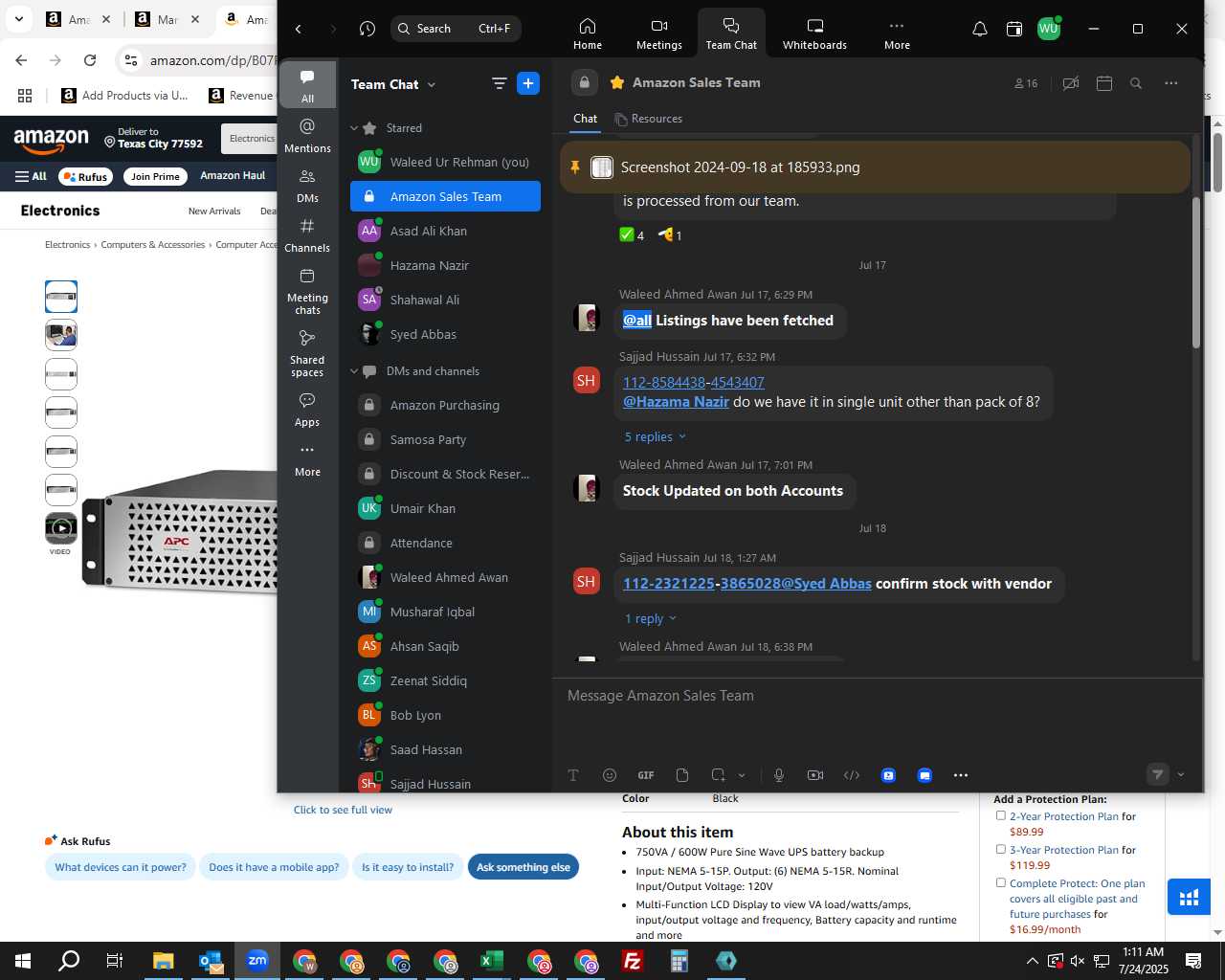Select the Resources tab in the chat

(649, 119)
